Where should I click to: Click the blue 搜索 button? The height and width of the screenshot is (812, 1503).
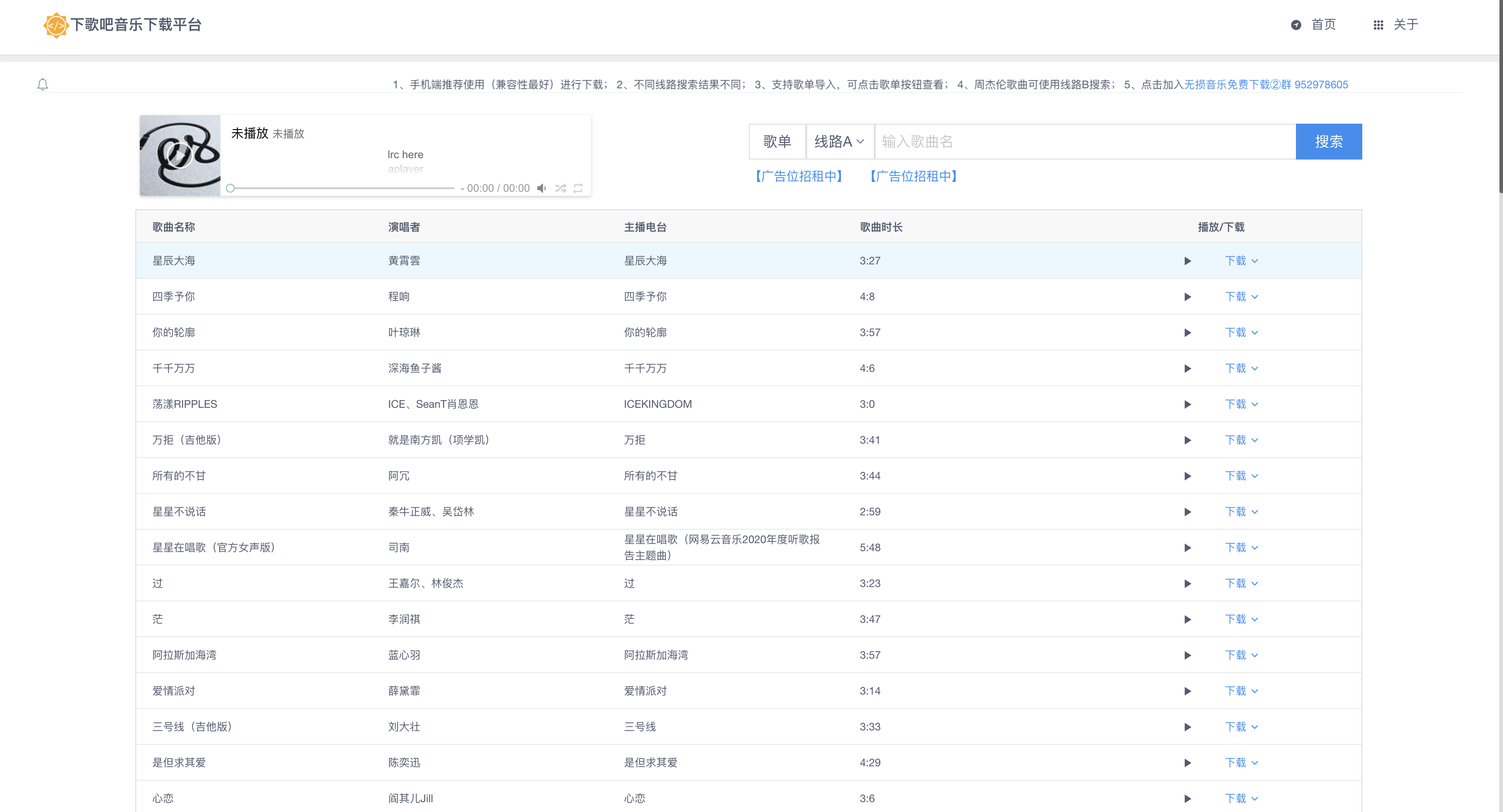[x=1329, y=142]
